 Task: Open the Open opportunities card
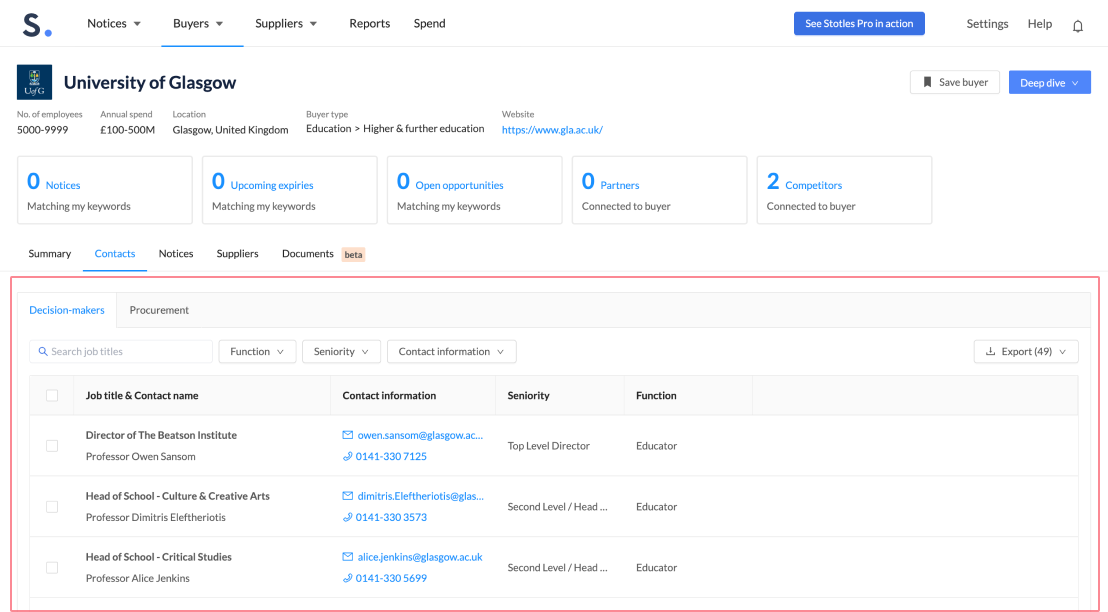(475, 190)
